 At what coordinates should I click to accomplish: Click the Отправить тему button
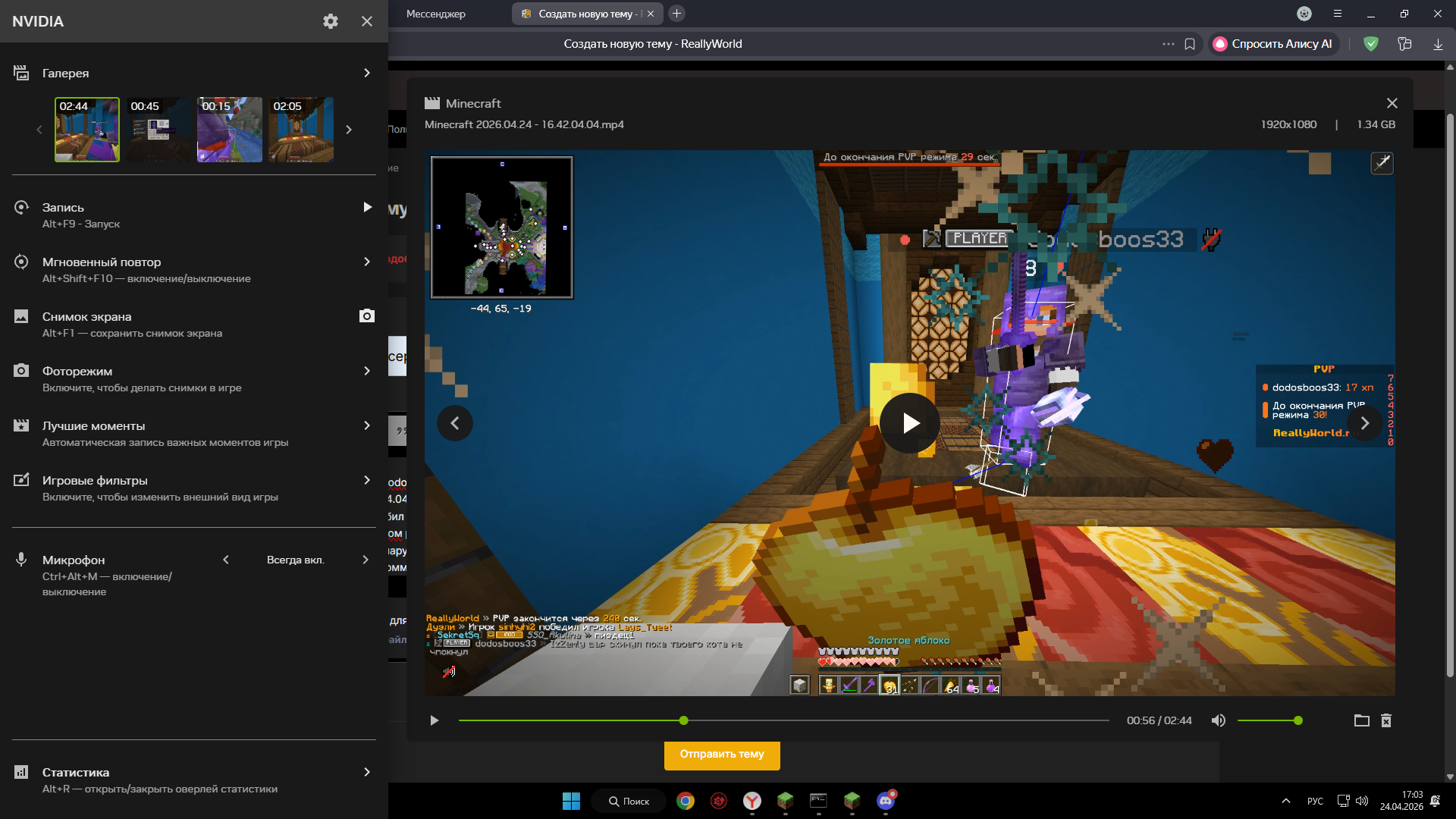[722, 754]
